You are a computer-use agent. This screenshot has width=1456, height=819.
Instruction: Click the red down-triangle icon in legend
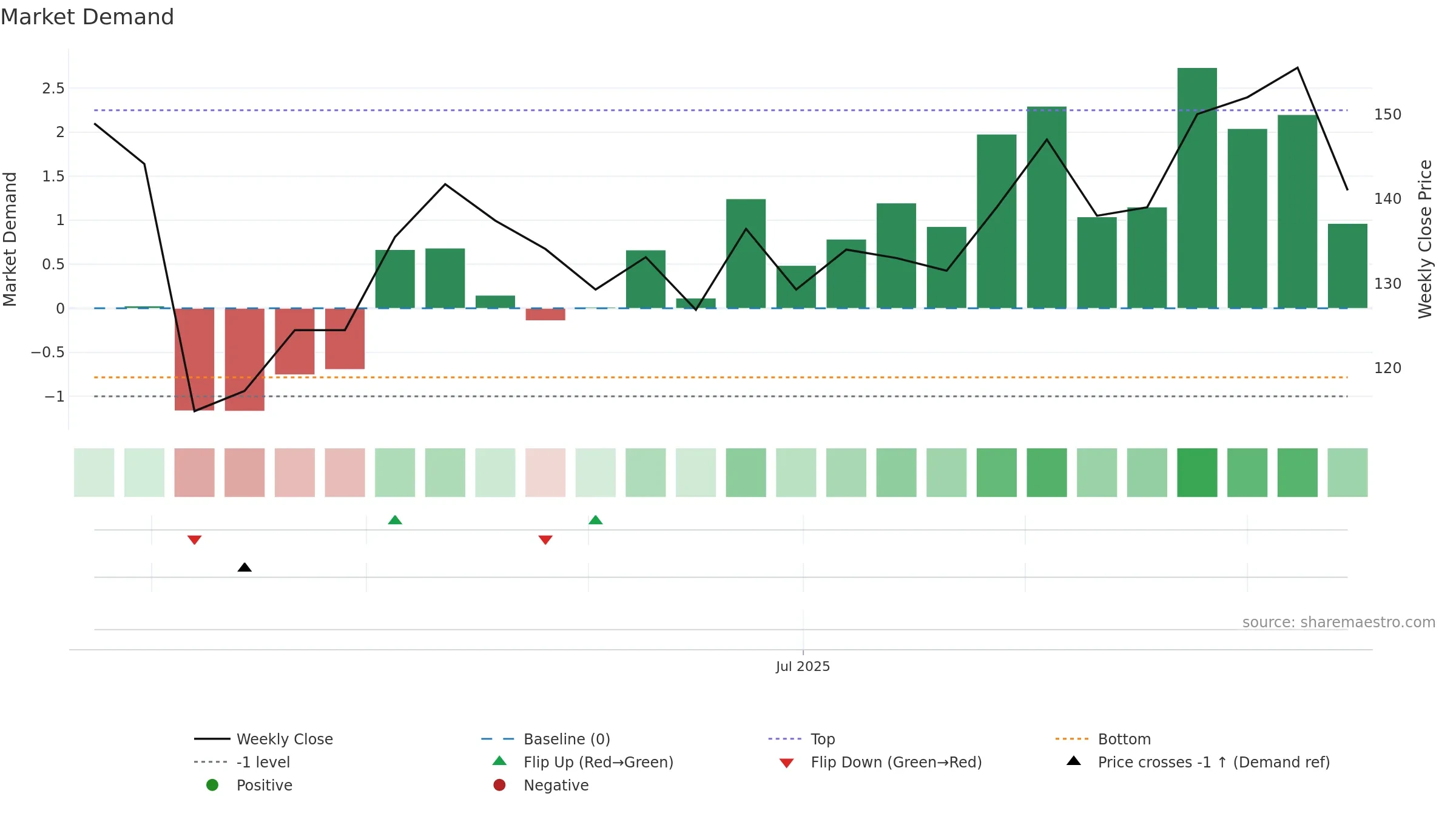coord(787,763)
